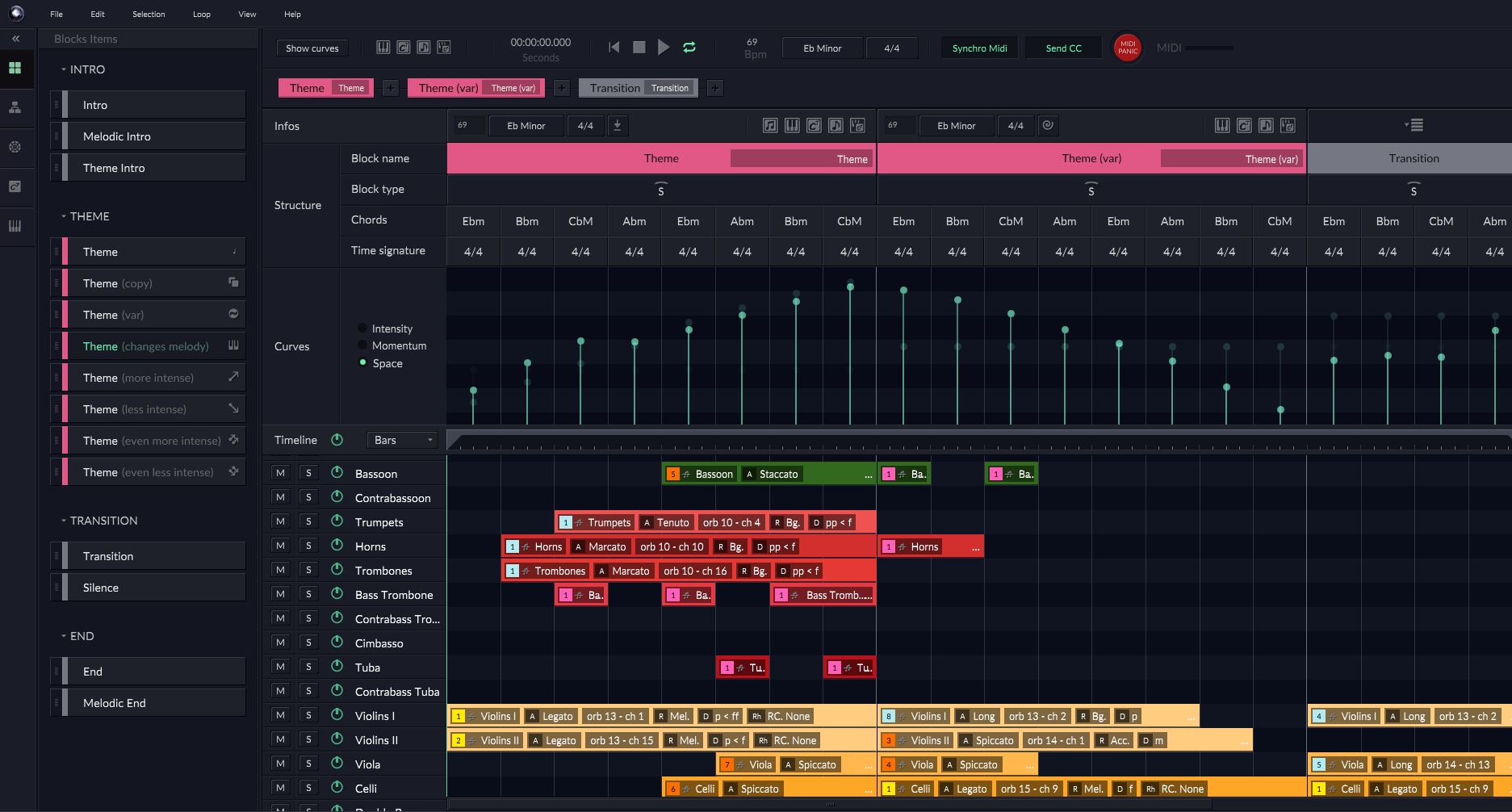Solo the Violins I track
This screenshot has height=812, width=1512.
tap(308, 715)
